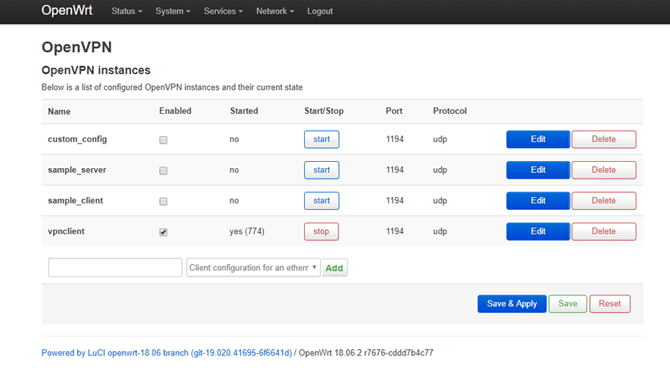Viewport: 670px width, 380px height.
Task: Edit the sample_client instance
Action: coord(538,201)
